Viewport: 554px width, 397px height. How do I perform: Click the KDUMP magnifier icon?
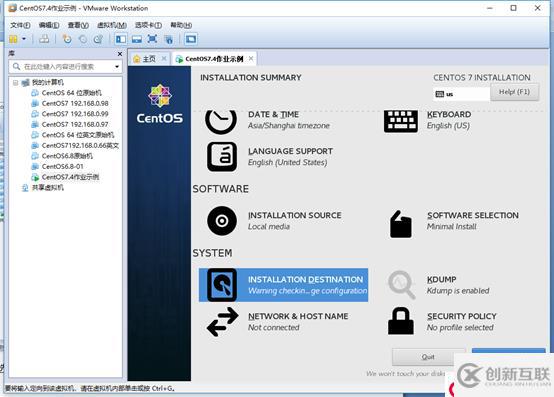click(402, 285)
